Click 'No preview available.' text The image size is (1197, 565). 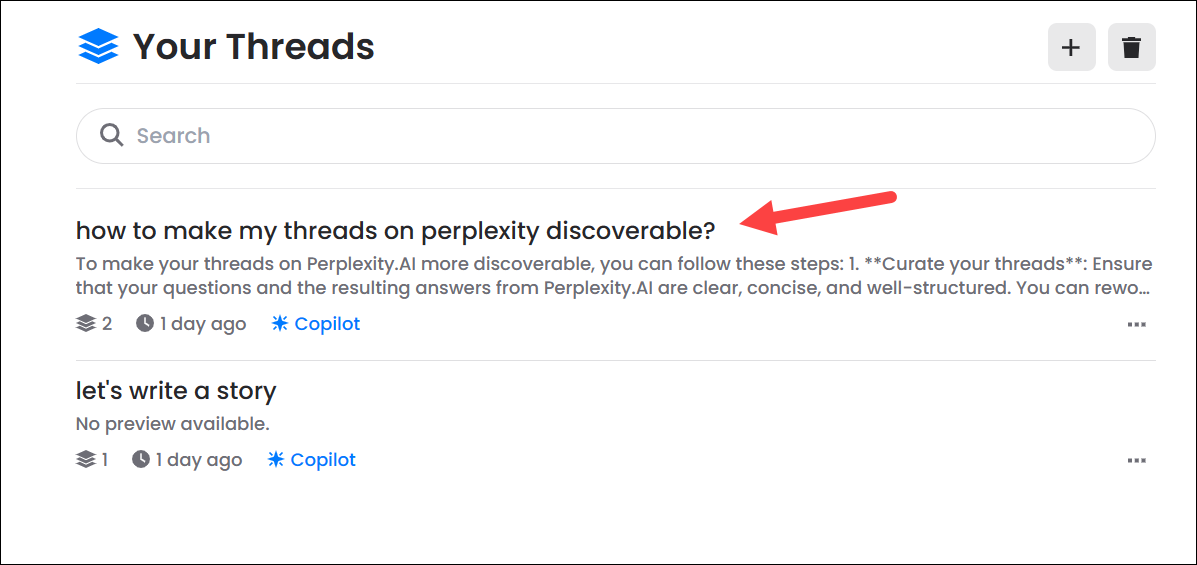pyautogui.click(x=172, y=424)
